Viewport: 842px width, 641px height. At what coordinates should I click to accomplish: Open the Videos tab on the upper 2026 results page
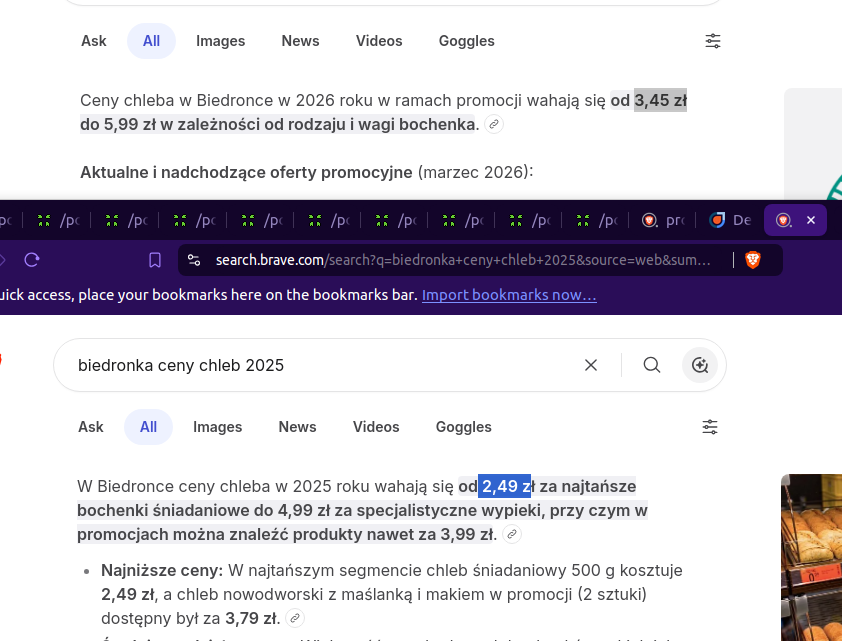click(x=379, y=41)
